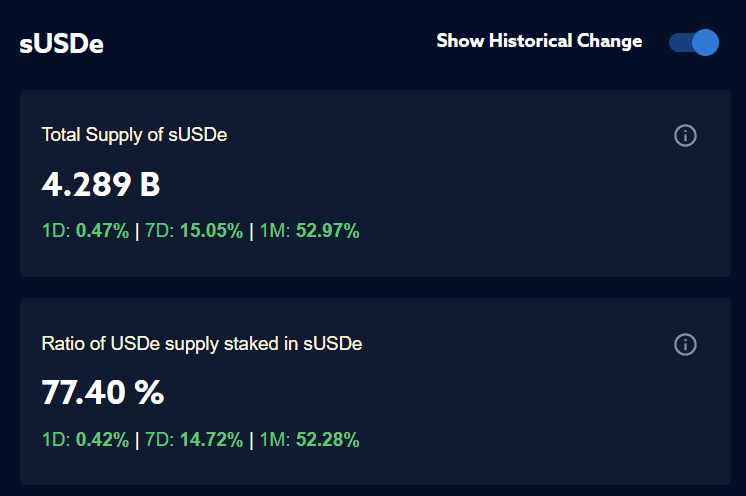Click 1M 52.97% change in Total Supply
Image resolution: width=746 pixels, height=496 pixels.
tap(327, 231)
